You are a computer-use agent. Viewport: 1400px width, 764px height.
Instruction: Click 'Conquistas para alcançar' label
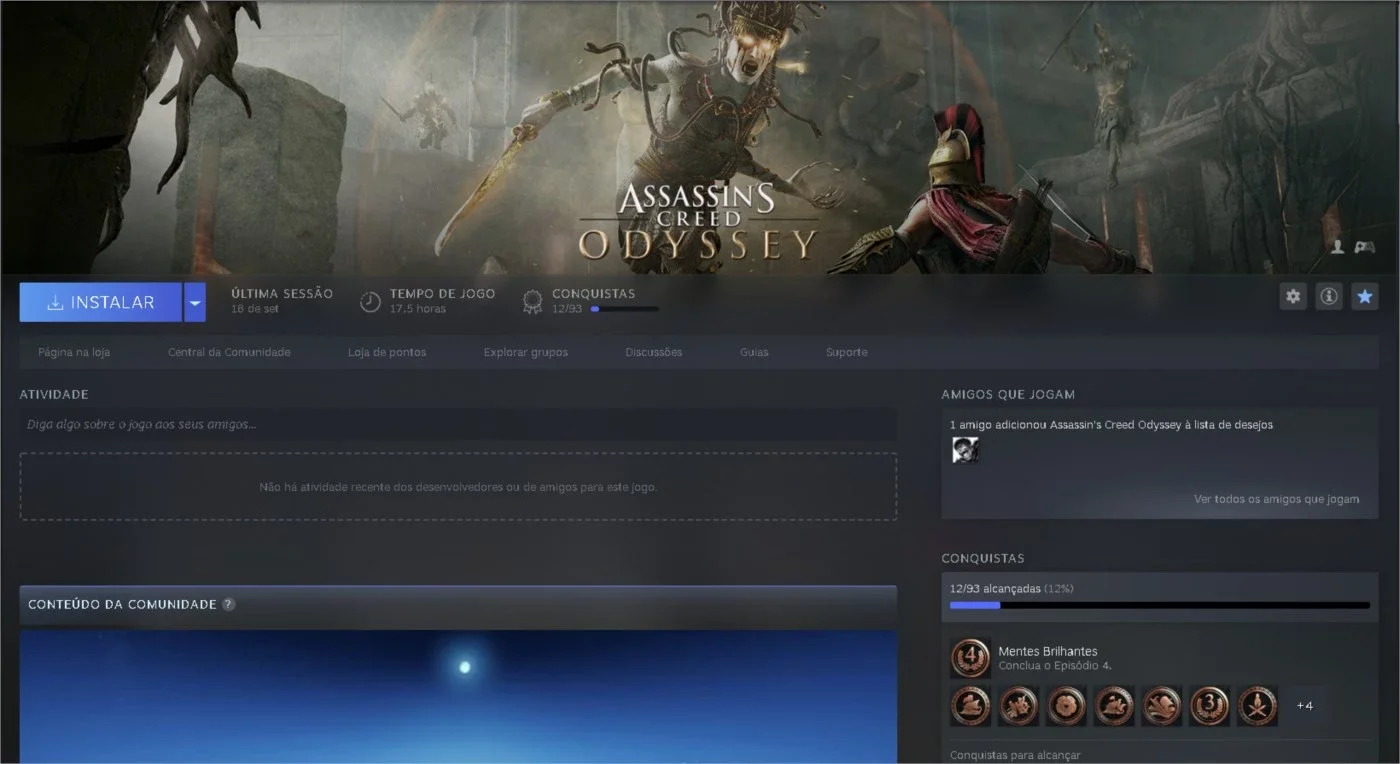1015,756
